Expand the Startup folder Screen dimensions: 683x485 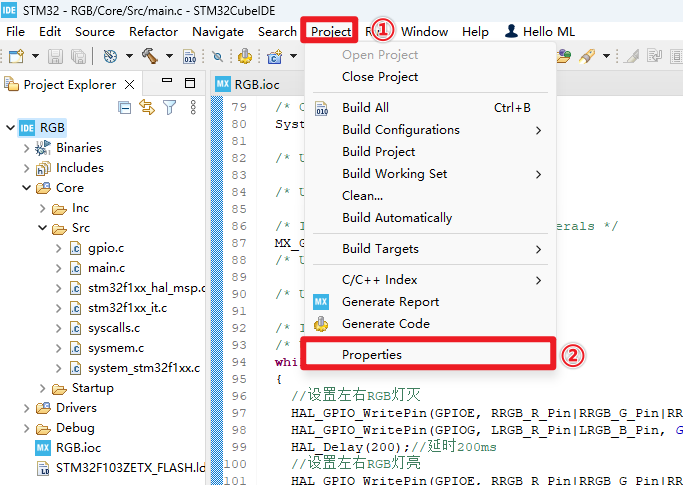[42, 388]
